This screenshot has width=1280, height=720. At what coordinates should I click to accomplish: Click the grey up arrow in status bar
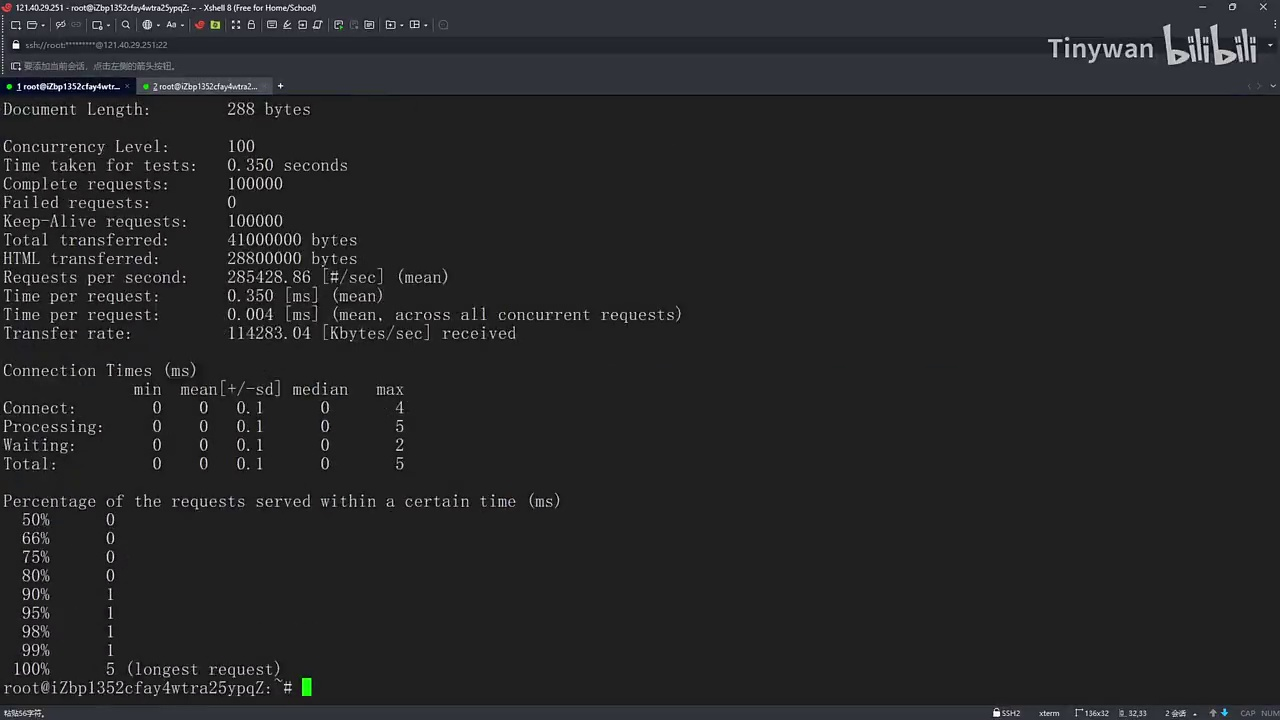pyautogui.click(x=1213, y=713)
